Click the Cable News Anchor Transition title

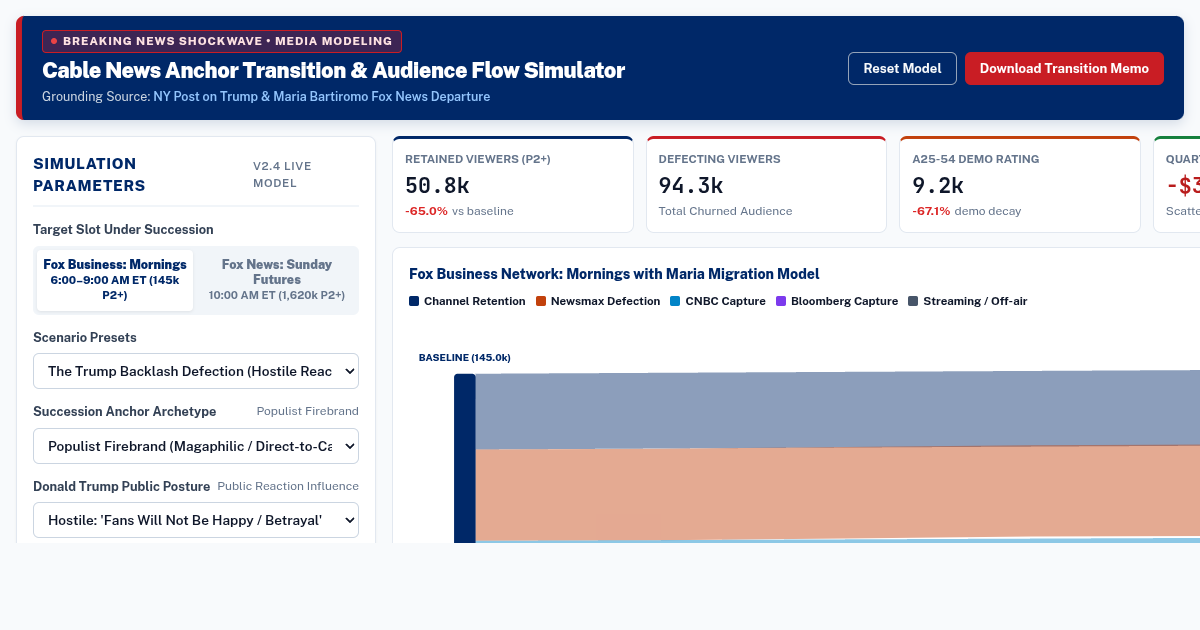pyautogui.click(x=333, y=70)
